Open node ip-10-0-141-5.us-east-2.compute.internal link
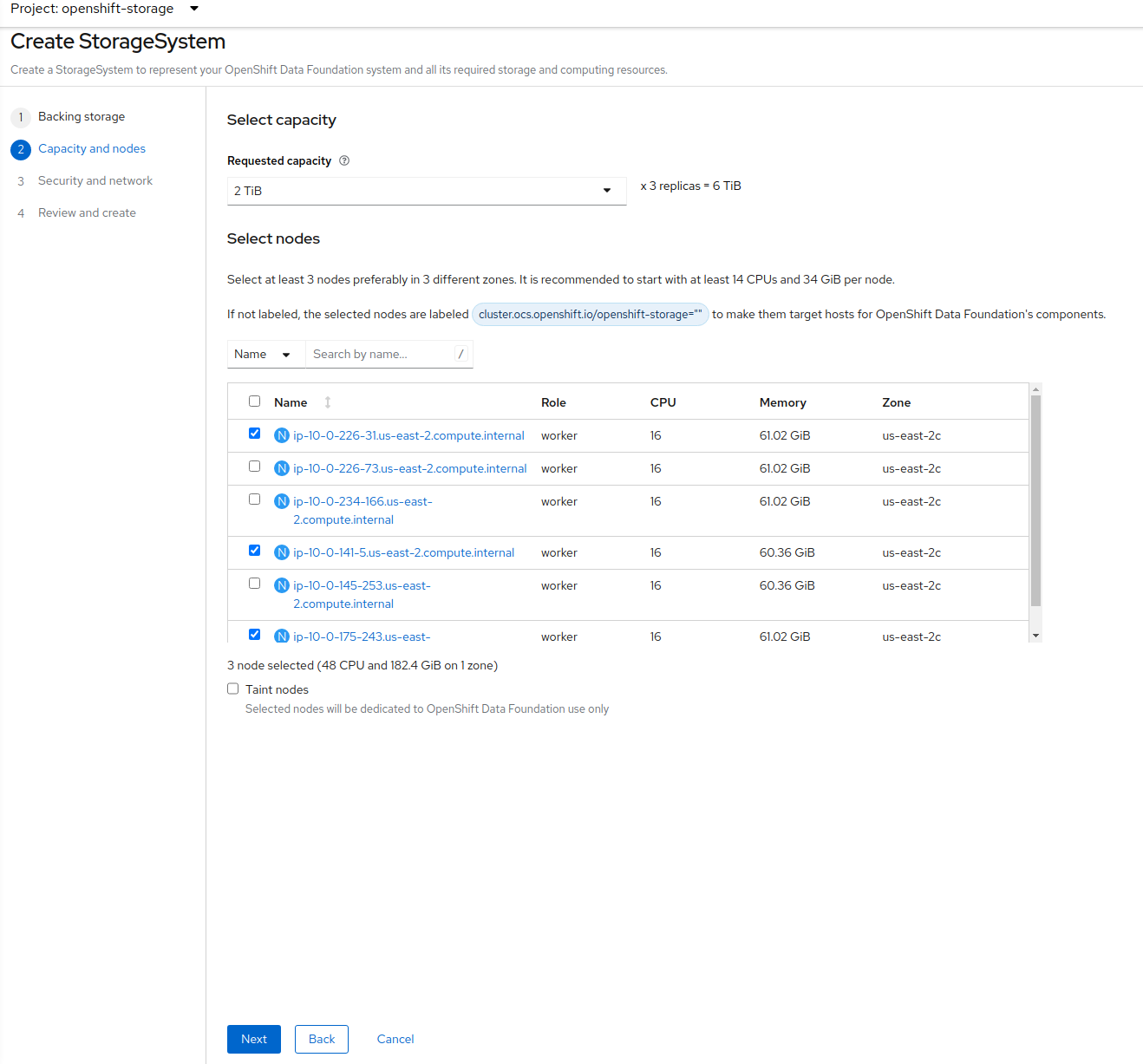This screenshot has height=1064, width=1143. pyautogui.click(x=403, y=552)
